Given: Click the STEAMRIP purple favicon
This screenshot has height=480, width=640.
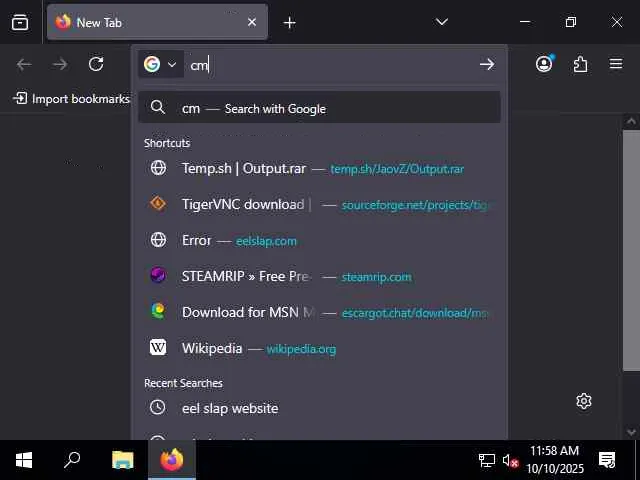Looking at the screenshot, I should click(x=158, y=275).
